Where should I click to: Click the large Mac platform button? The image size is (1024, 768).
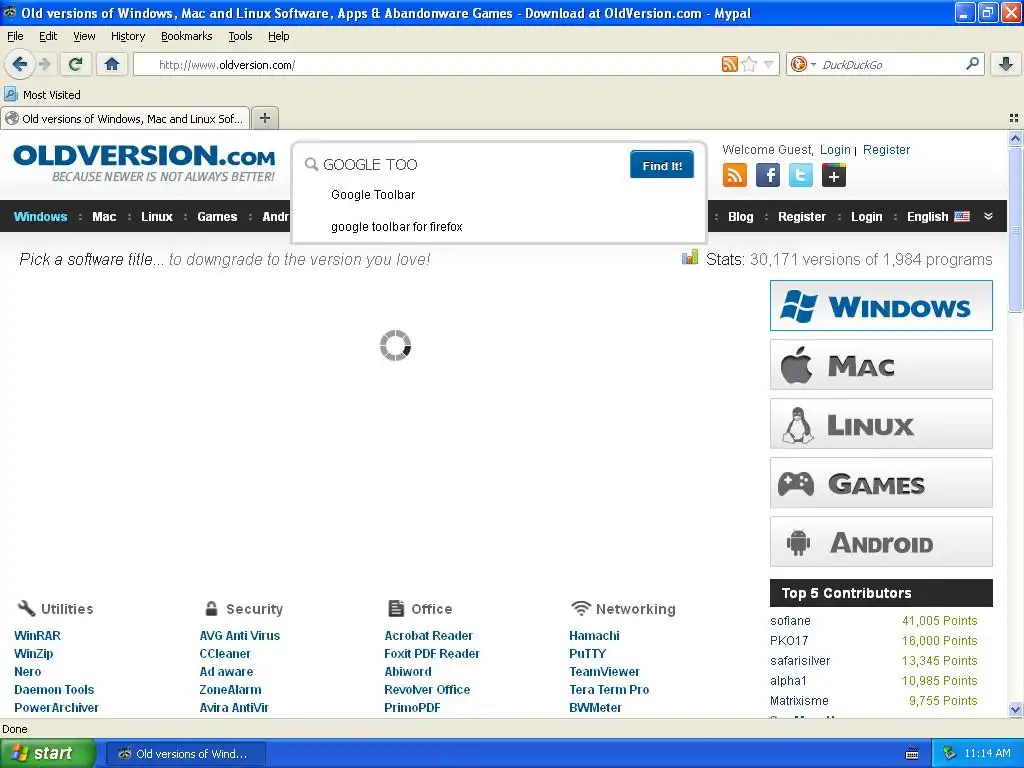pyautogui.click(x=881, y=364)
